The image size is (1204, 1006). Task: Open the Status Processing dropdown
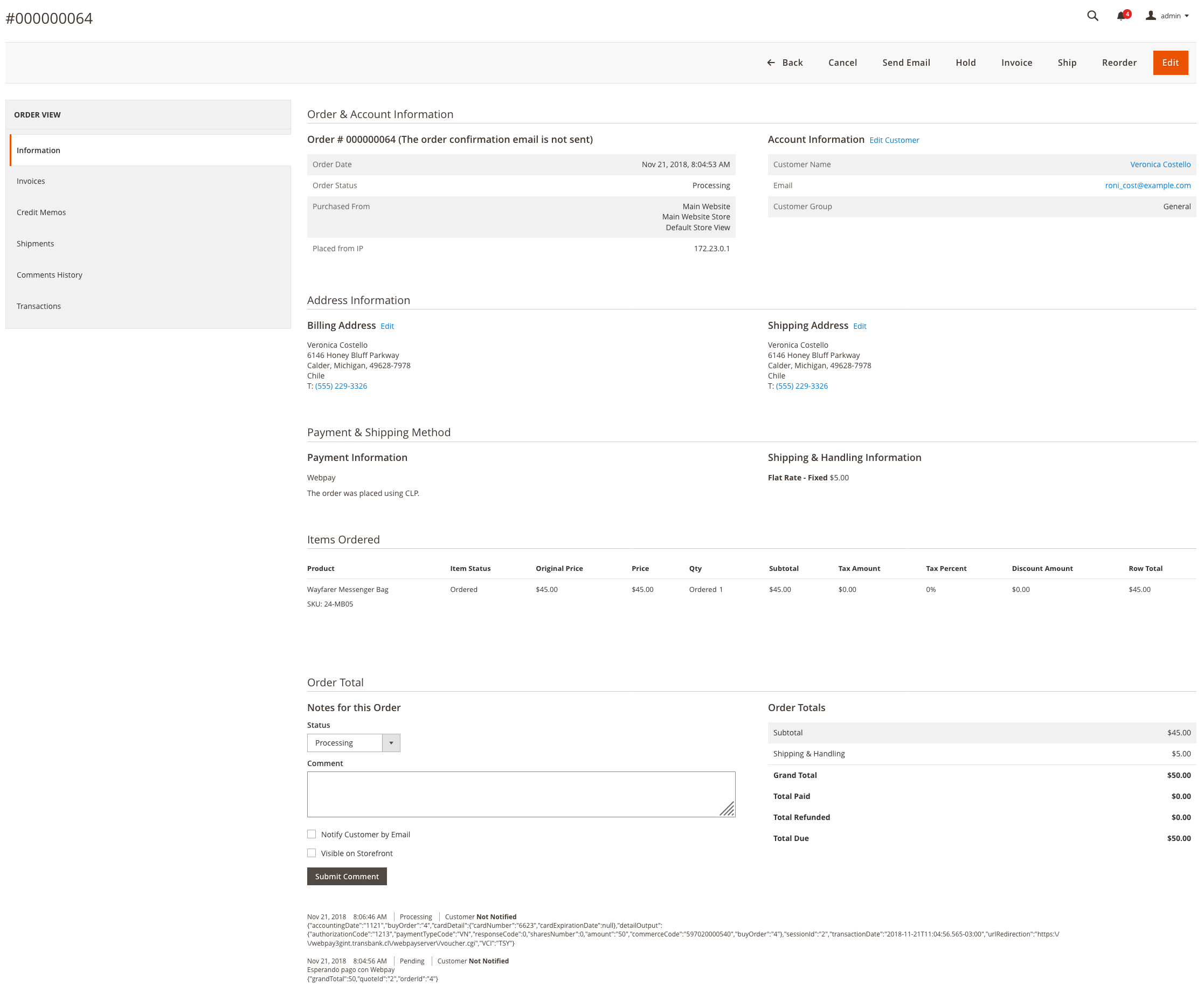[x=344, y=743]
